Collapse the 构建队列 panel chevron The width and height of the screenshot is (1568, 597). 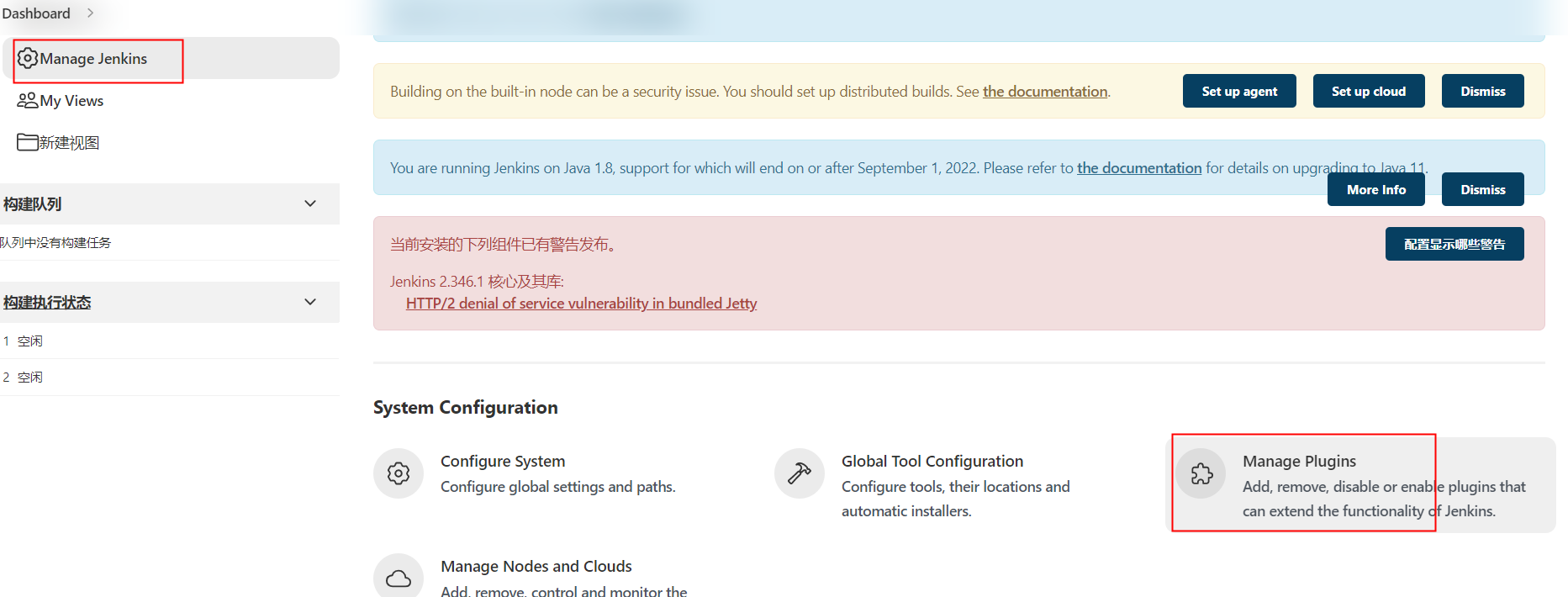pyautogui.click(x=310, y=203)
